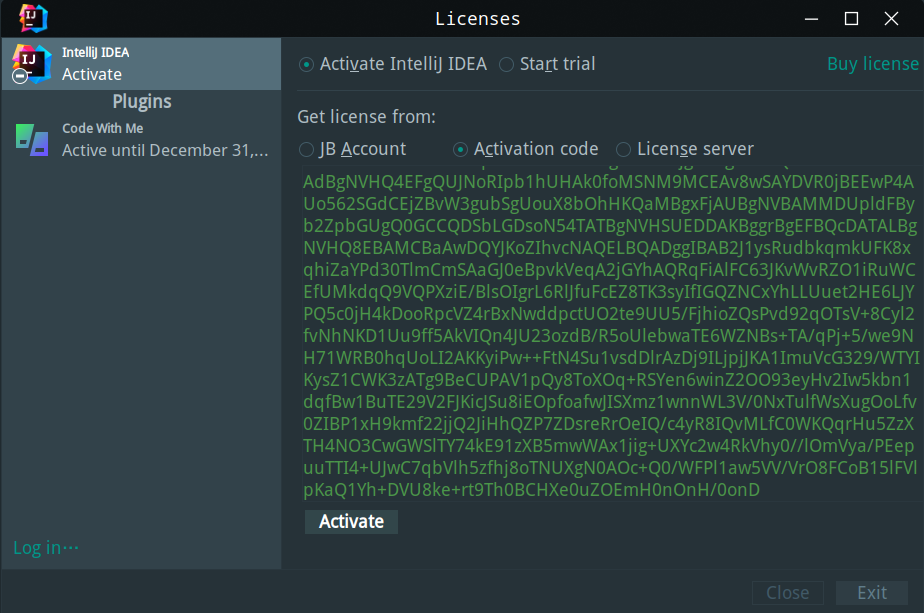This screenshot has width=924, height=613.
Task: Click the IntelliJ IDEA logo in title bar
Action: [x=33, y=18]
